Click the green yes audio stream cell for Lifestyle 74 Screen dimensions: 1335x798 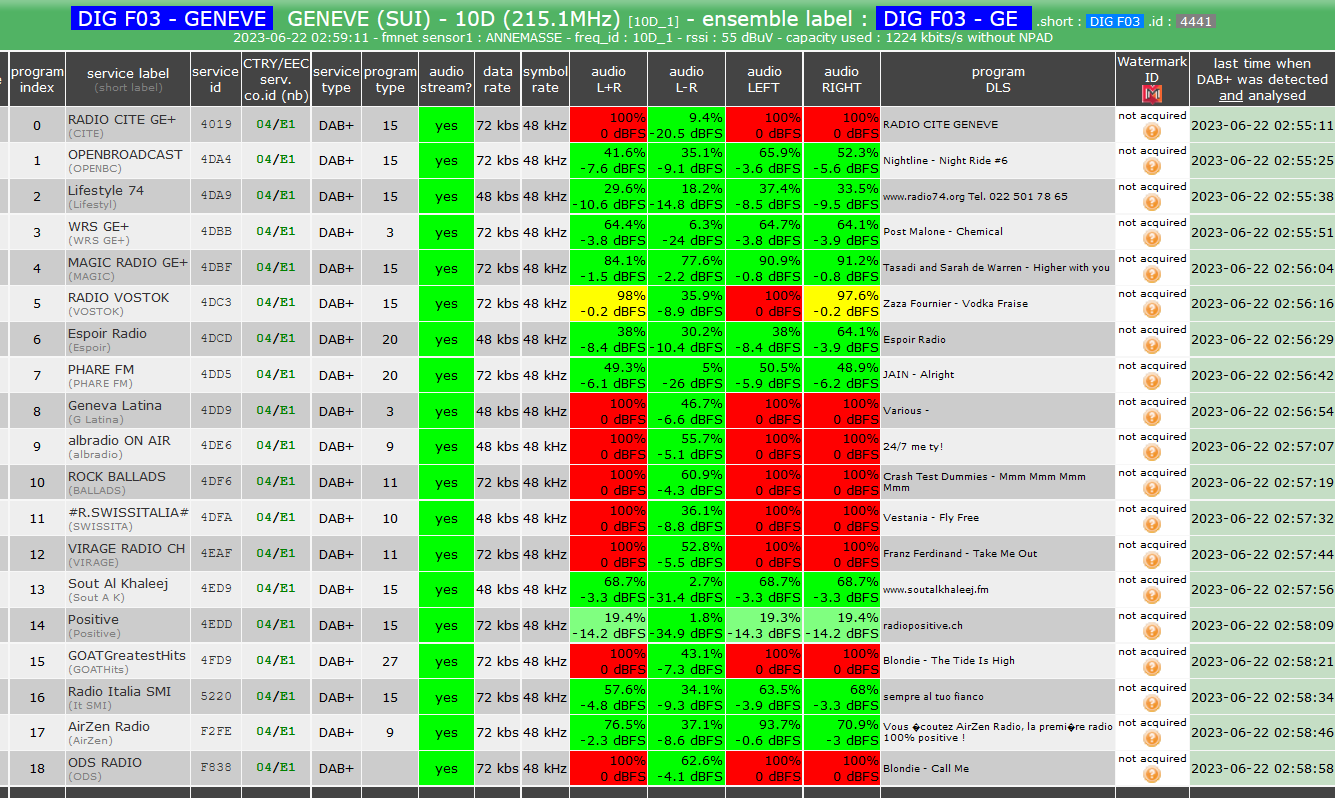tap(447, 197)
